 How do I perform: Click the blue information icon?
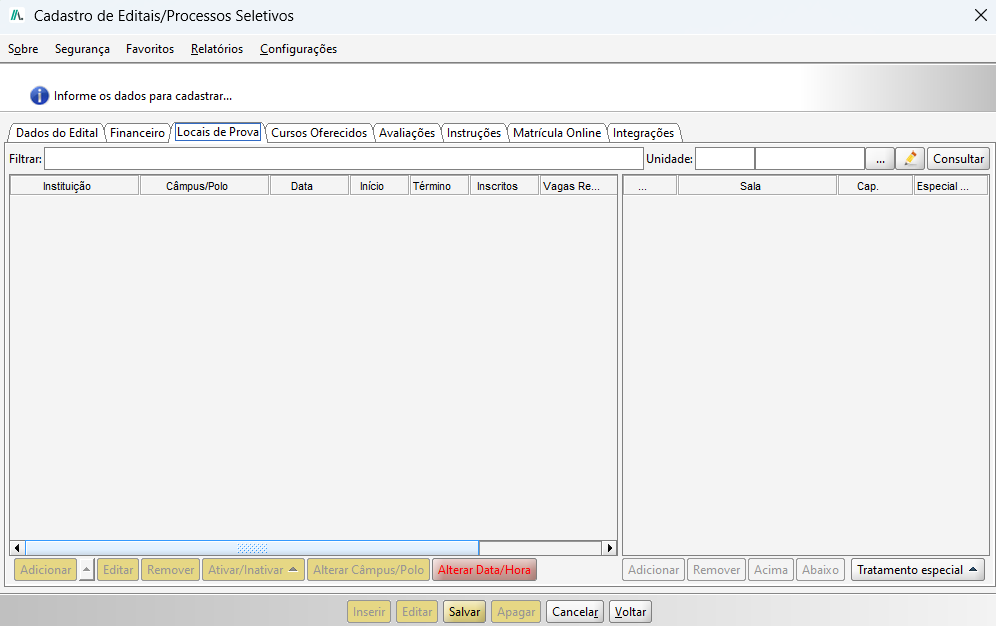coord(39,96)
